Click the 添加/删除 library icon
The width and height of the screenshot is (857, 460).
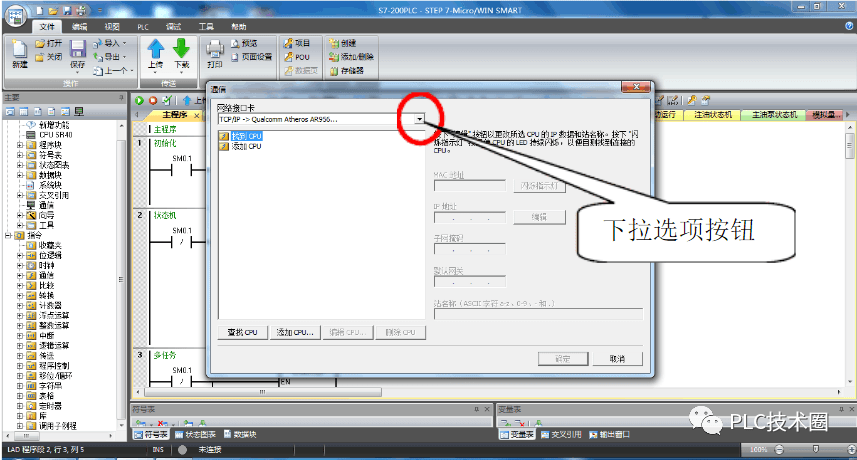click(334, 57)
